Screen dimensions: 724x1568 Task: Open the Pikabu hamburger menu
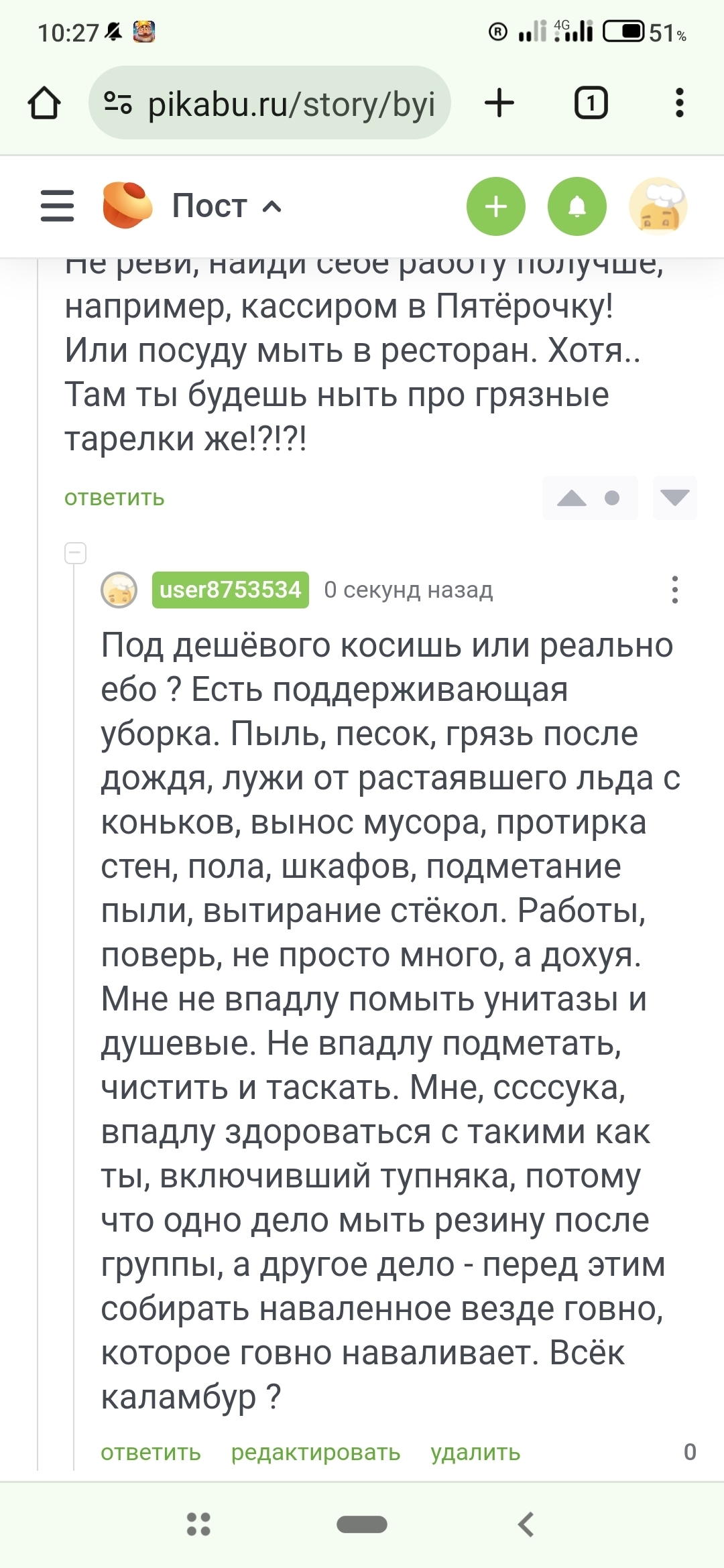pyautogui.click(x=57, y=206)
